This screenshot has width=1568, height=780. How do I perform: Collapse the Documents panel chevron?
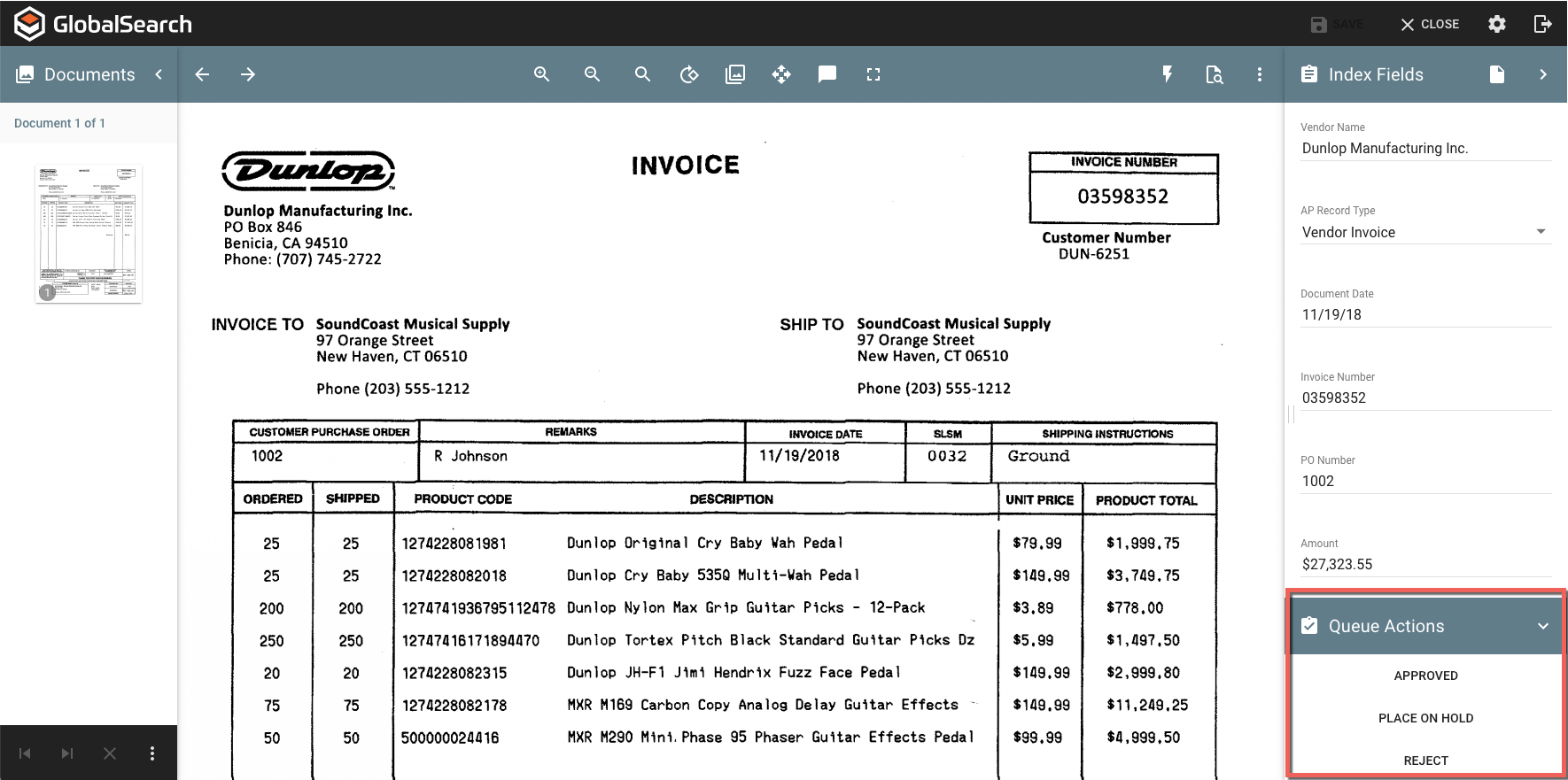[159, 74]
